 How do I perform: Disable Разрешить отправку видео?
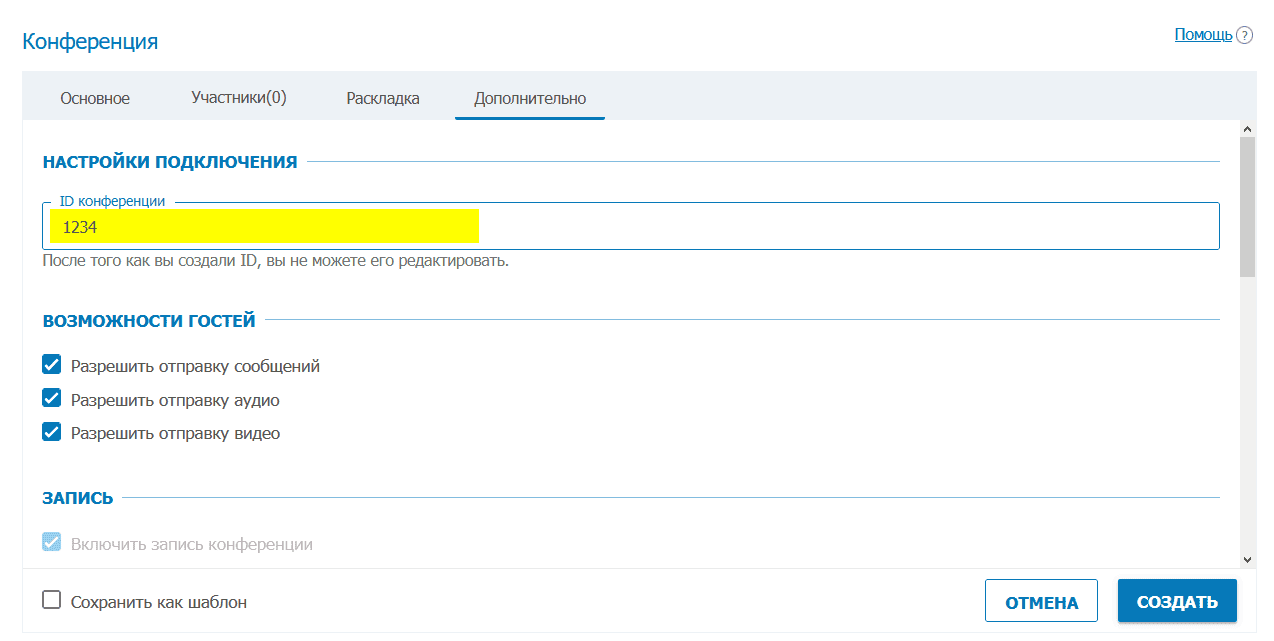[x=52, y=433]
